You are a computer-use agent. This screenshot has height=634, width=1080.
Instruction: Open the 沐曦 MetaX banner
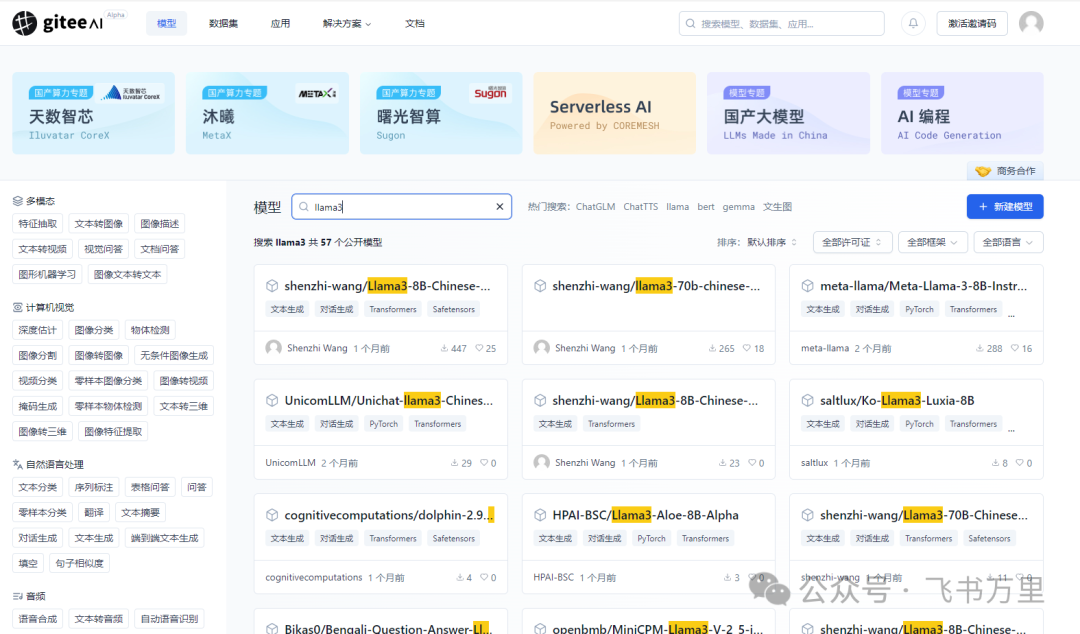tap(267, 113)
